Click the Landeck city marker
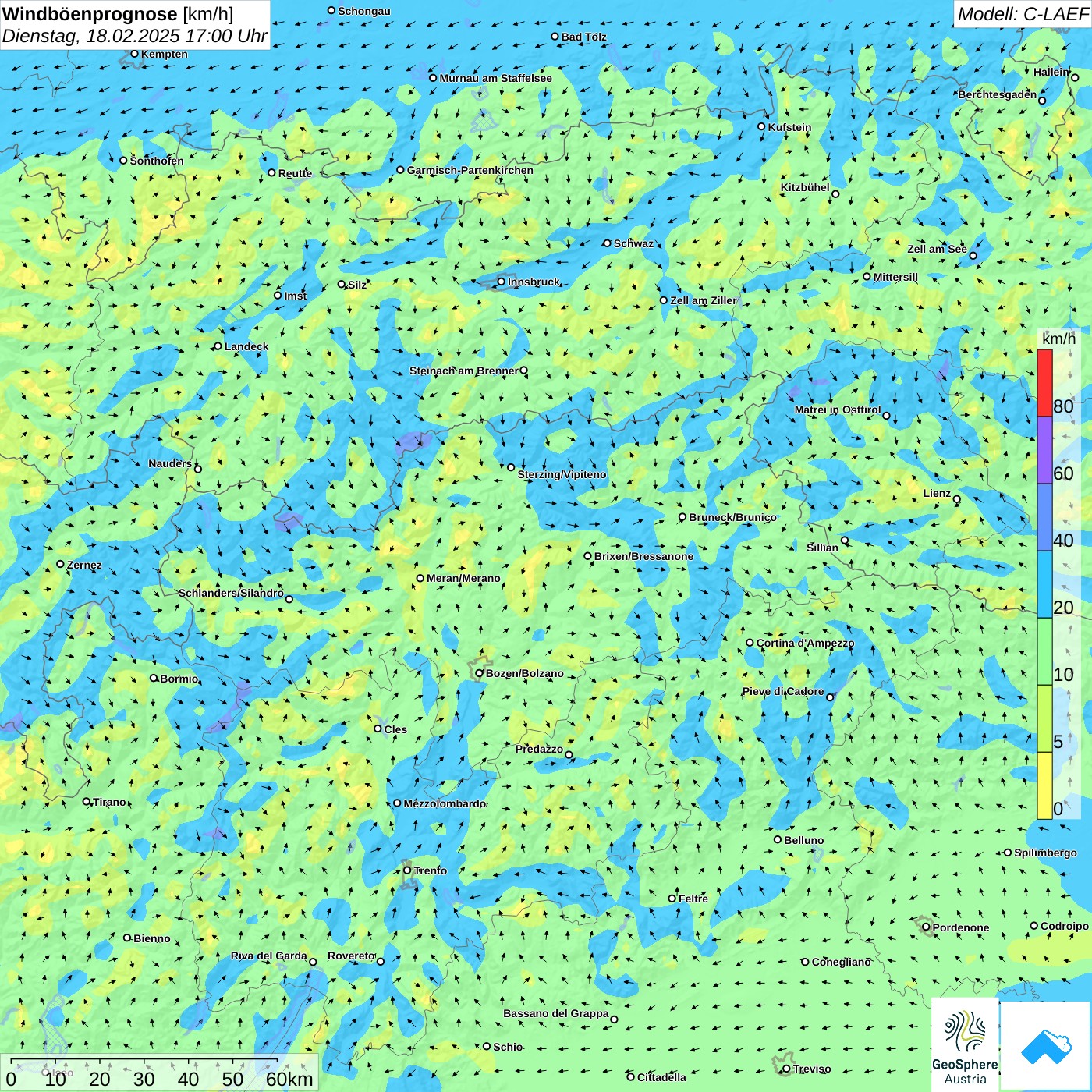The width and height of the screenshot is (1092, 1092). pyautogui.click(x=218, y=346)
